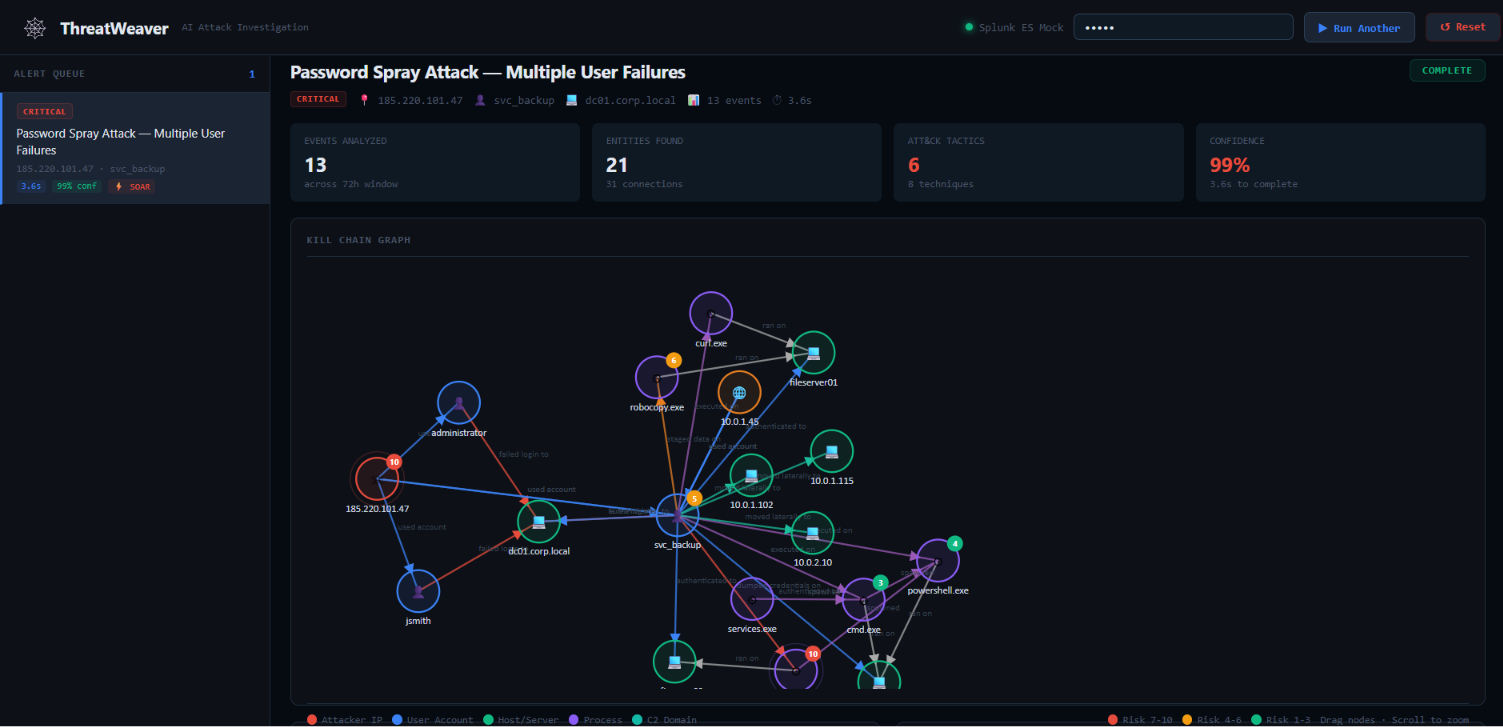Viewport: 1503px width, 727px height.
Task: Click the ALERT QUEUE heading
Action: [x=49, y=74]
